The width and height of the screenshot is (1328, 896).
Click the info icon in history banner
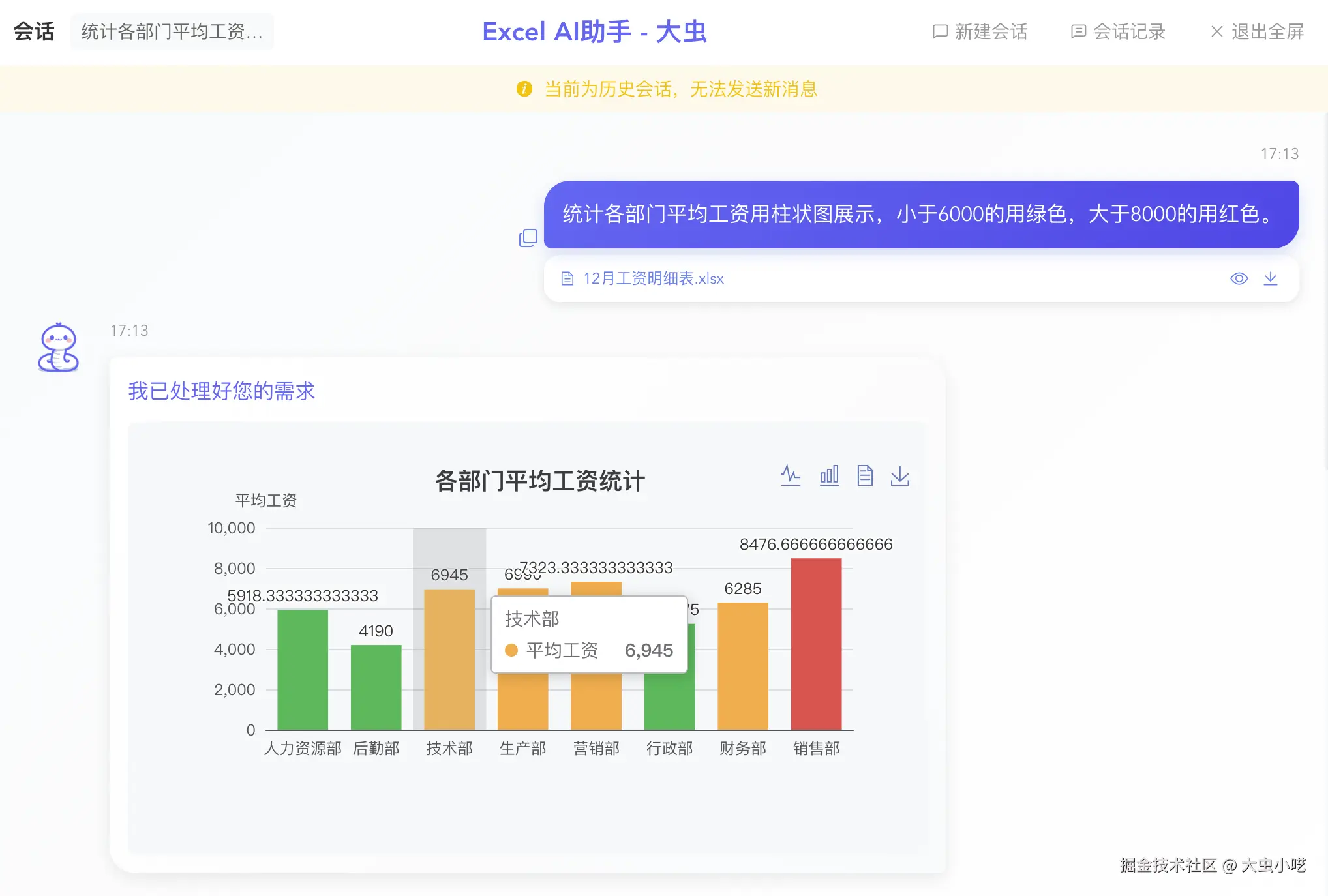(524, 89)
